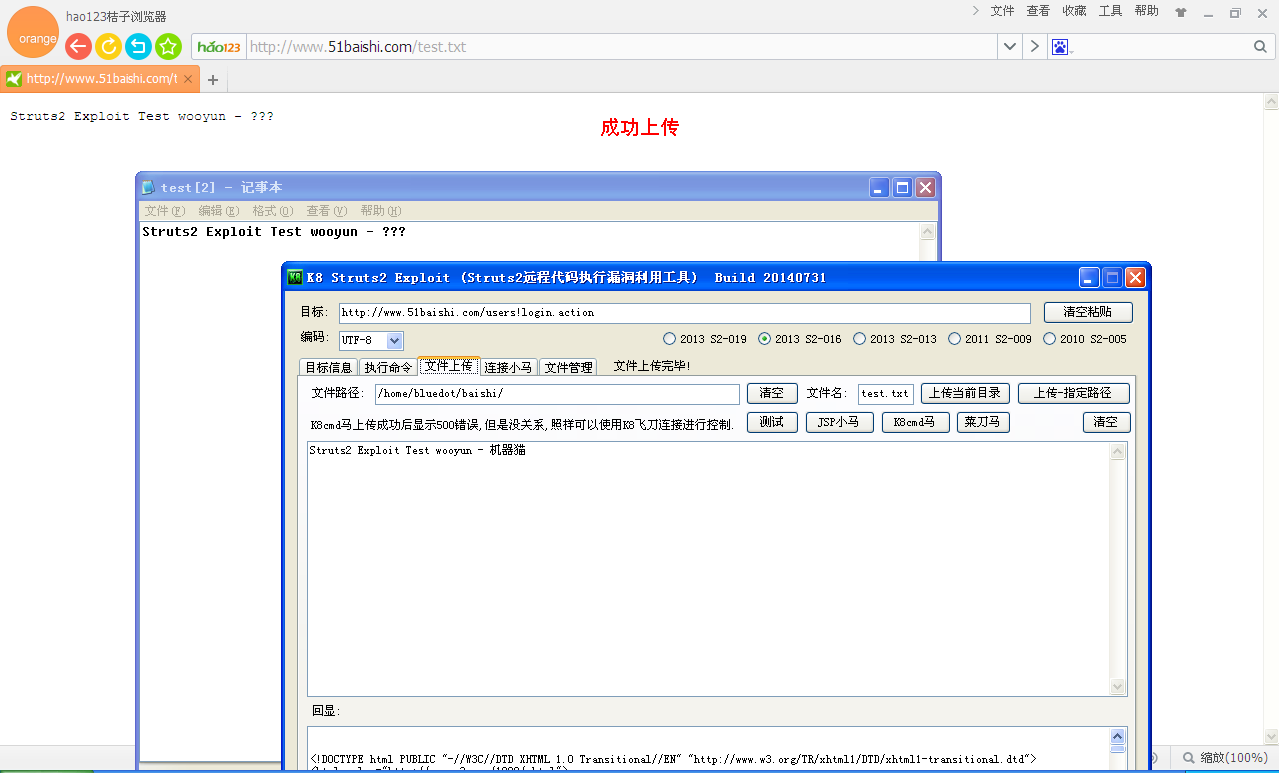1279x773 pixels.
Task: Click the hao123 logo in address bar
Action: 219,47
